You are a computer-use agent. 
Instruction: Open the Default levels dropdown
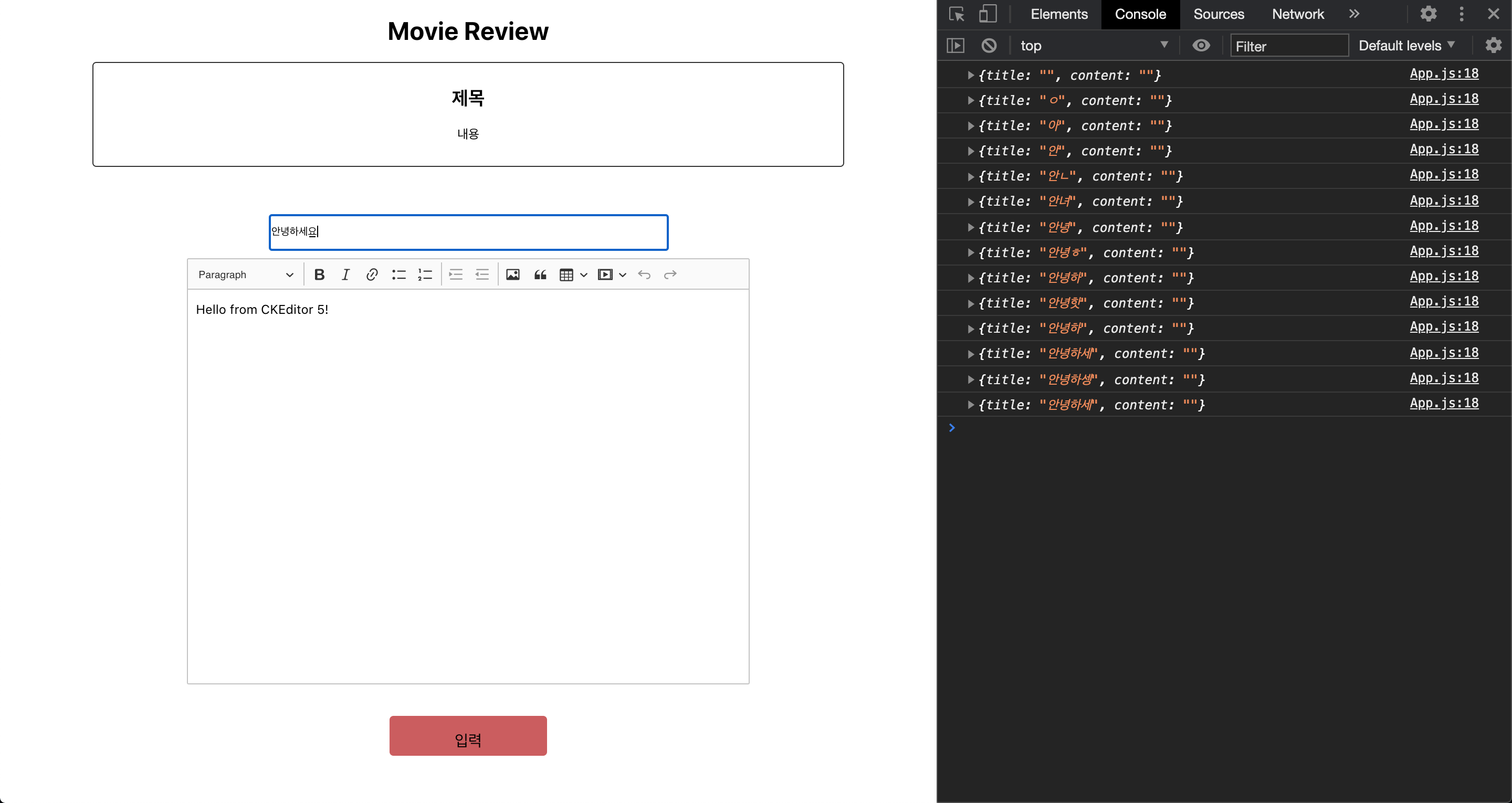(x=1406, y=45)
